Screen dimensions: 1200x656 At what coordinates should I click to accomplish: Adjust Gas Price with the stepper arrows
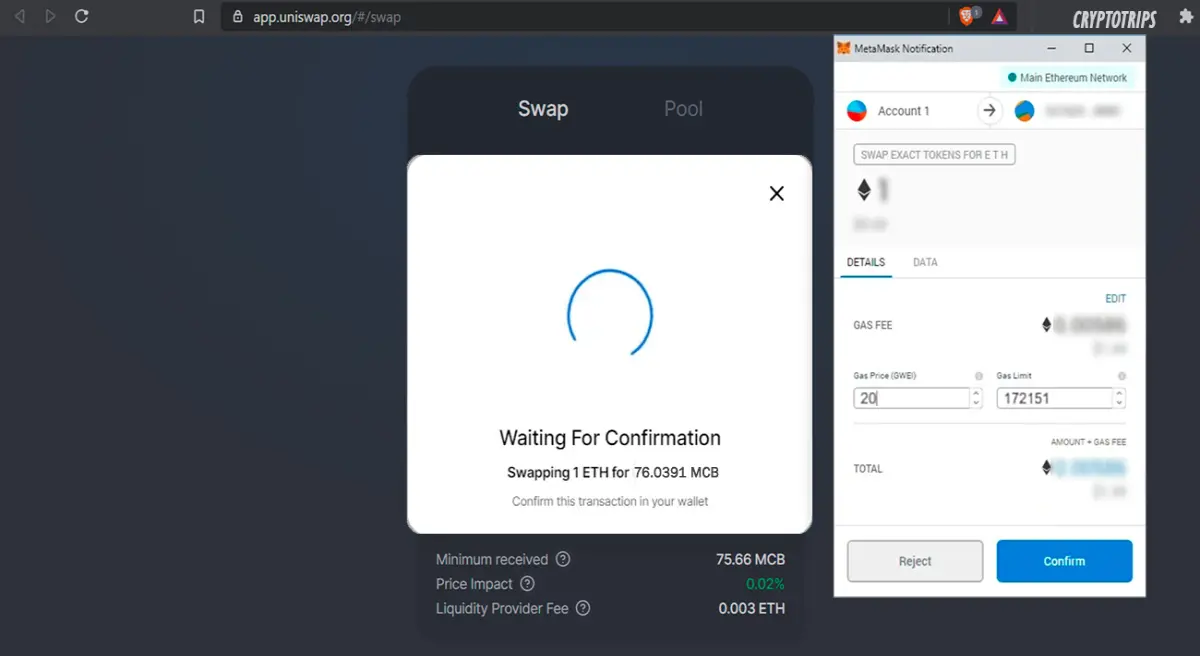tap(976, 398)
